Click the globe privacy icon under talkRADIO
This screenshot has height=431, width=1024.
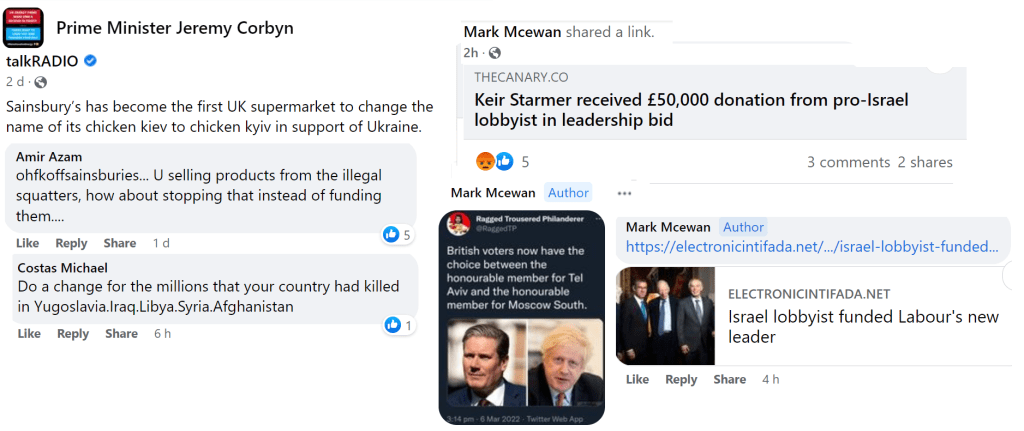click(x=40, y=82)
